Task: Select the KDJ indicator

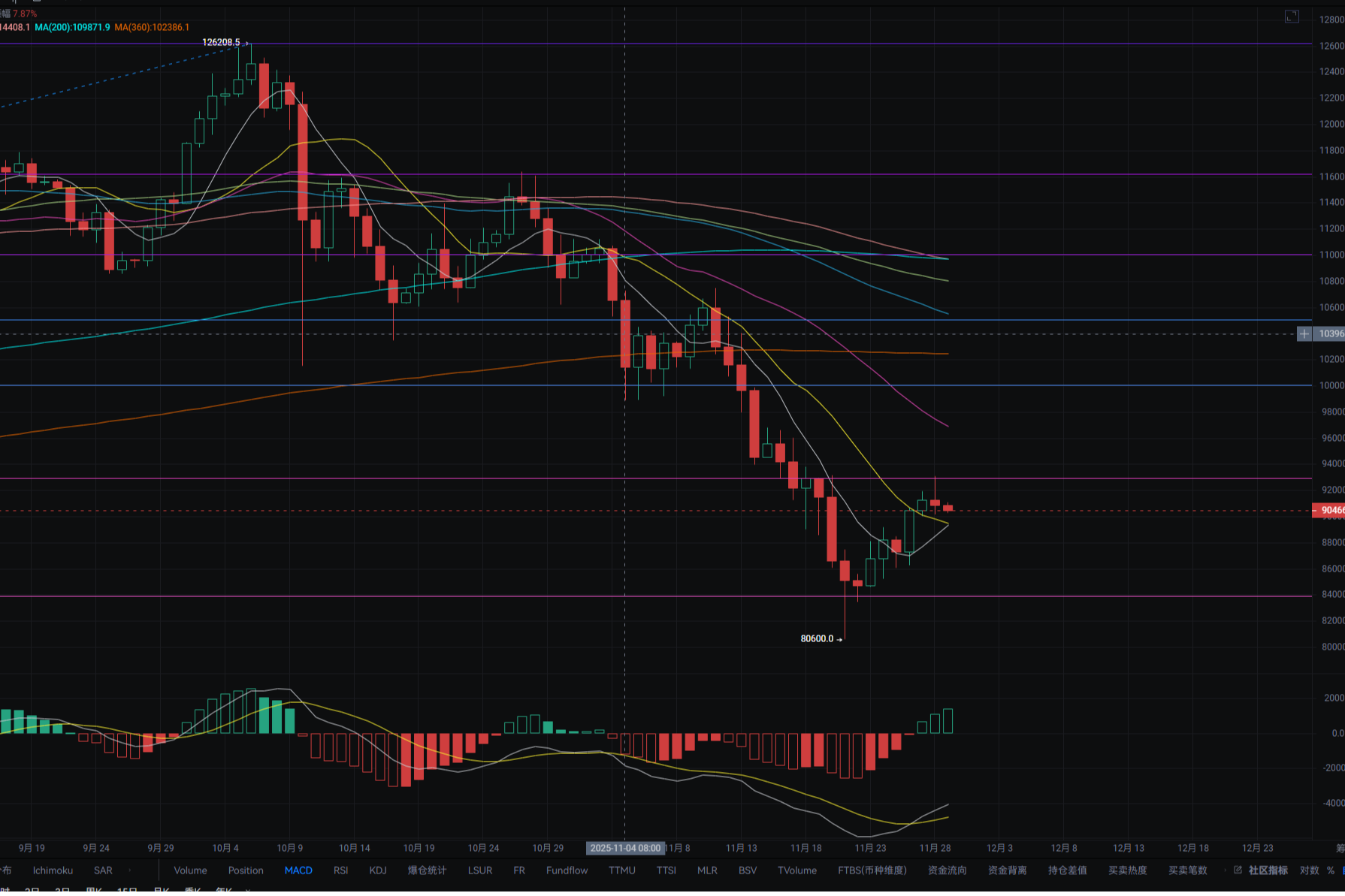Action: pos(378,870)
